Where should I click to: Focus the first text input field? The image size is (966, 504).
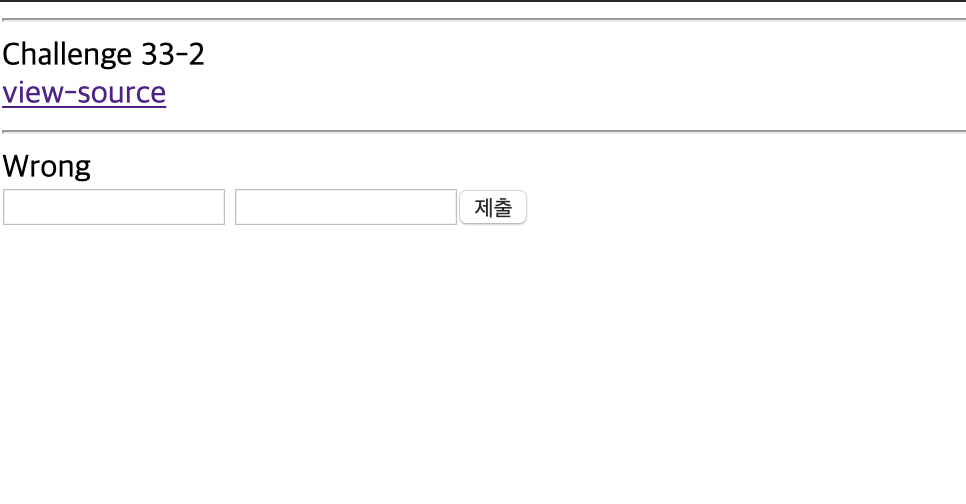pos(114,207)
